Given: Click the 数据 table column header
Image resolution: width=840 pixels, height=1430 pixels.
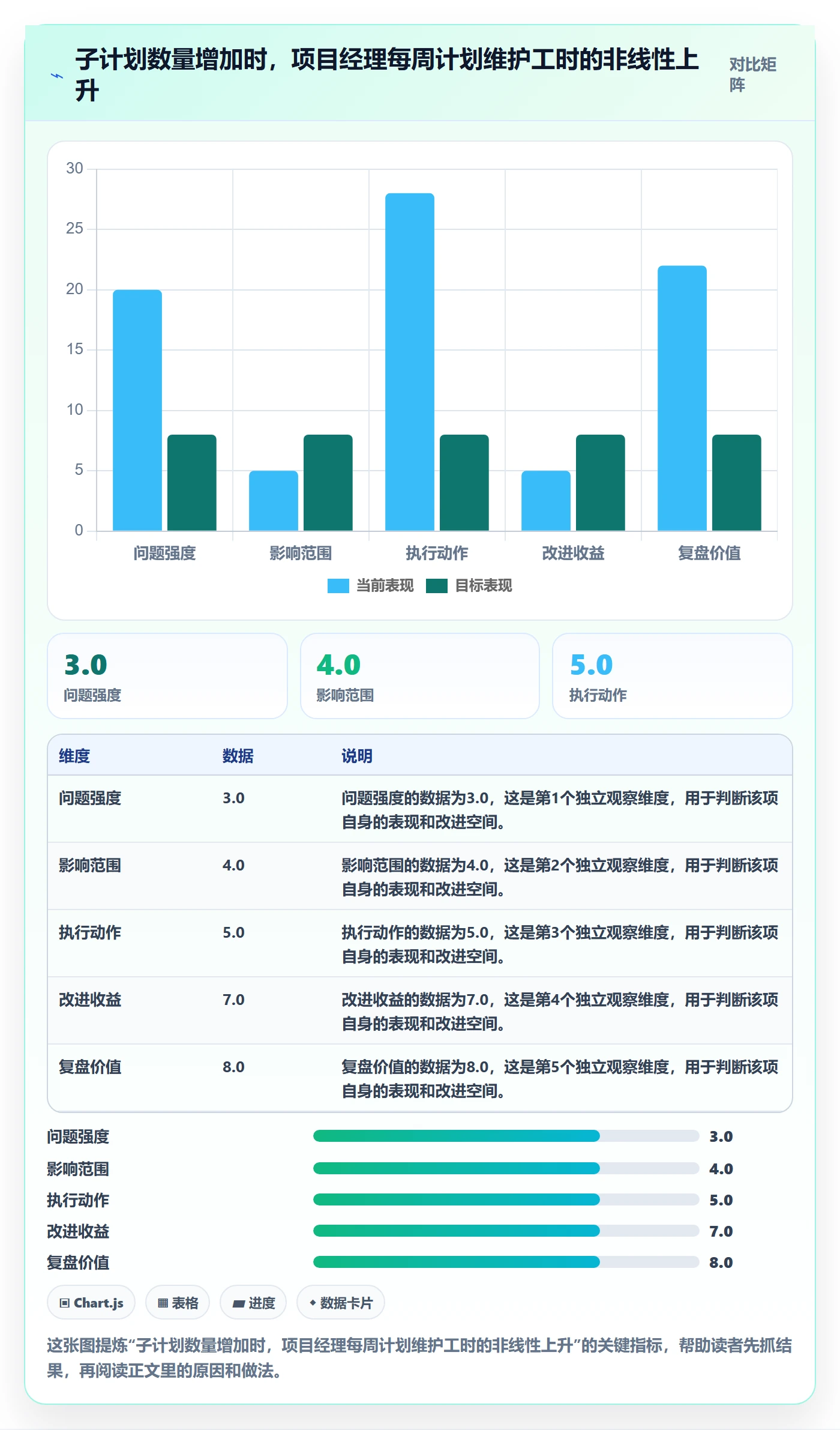Looking at the screenshot, I should pos(238,756).
